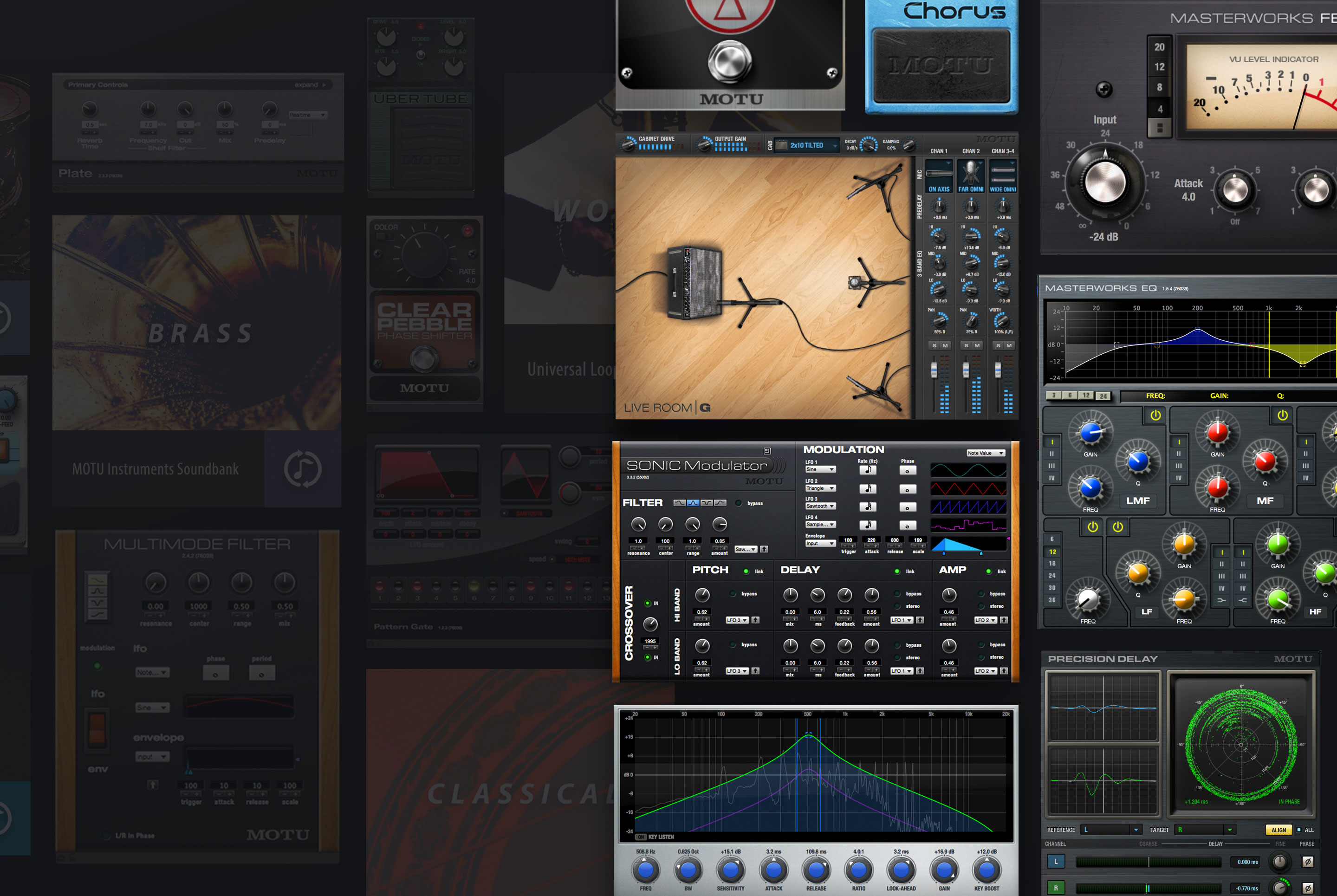Select curve type III for MF band
The image size is (1337, 896).
pos(1179,466)
